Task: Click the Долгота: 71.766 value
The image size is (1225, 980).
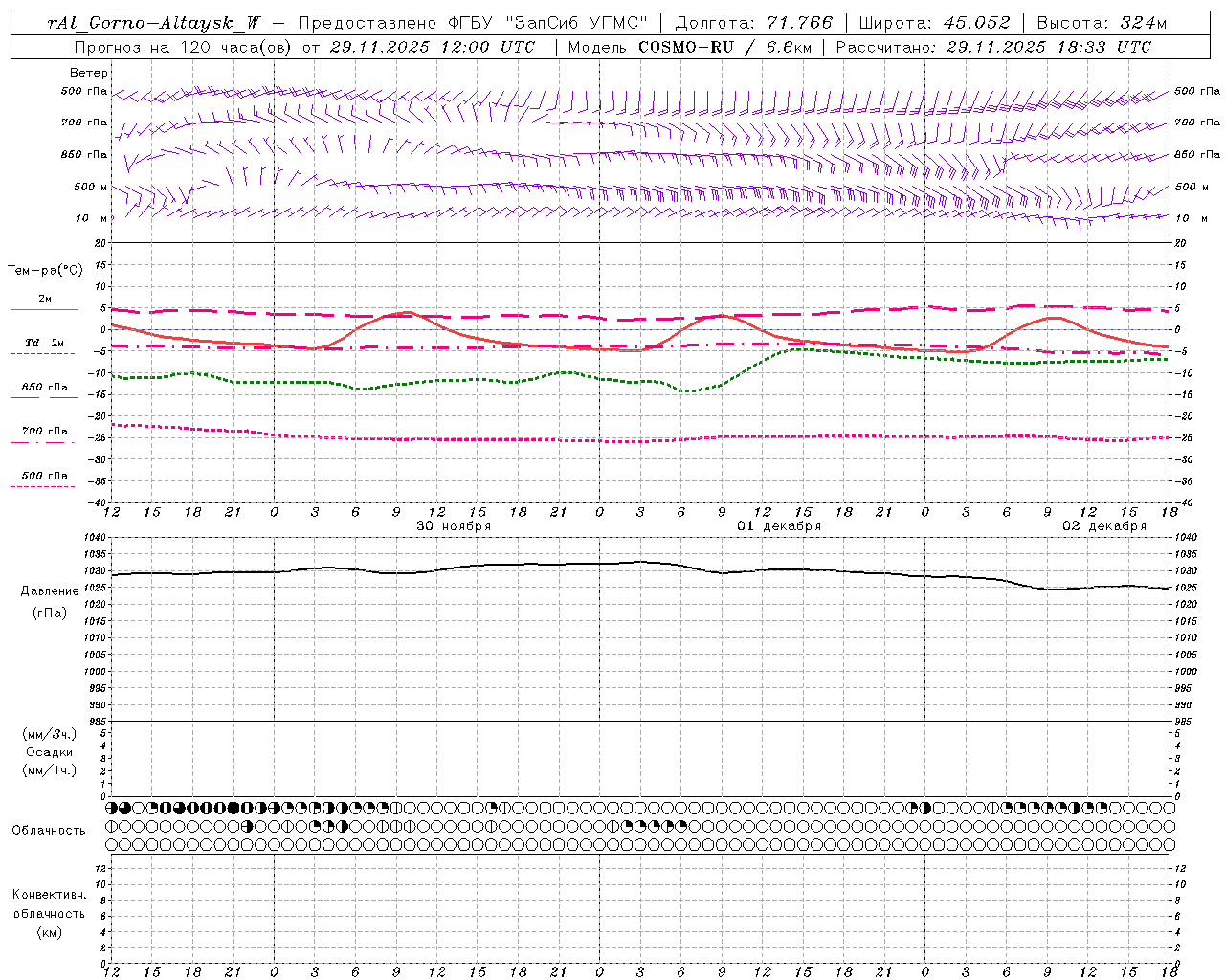Action: point(754,23)
